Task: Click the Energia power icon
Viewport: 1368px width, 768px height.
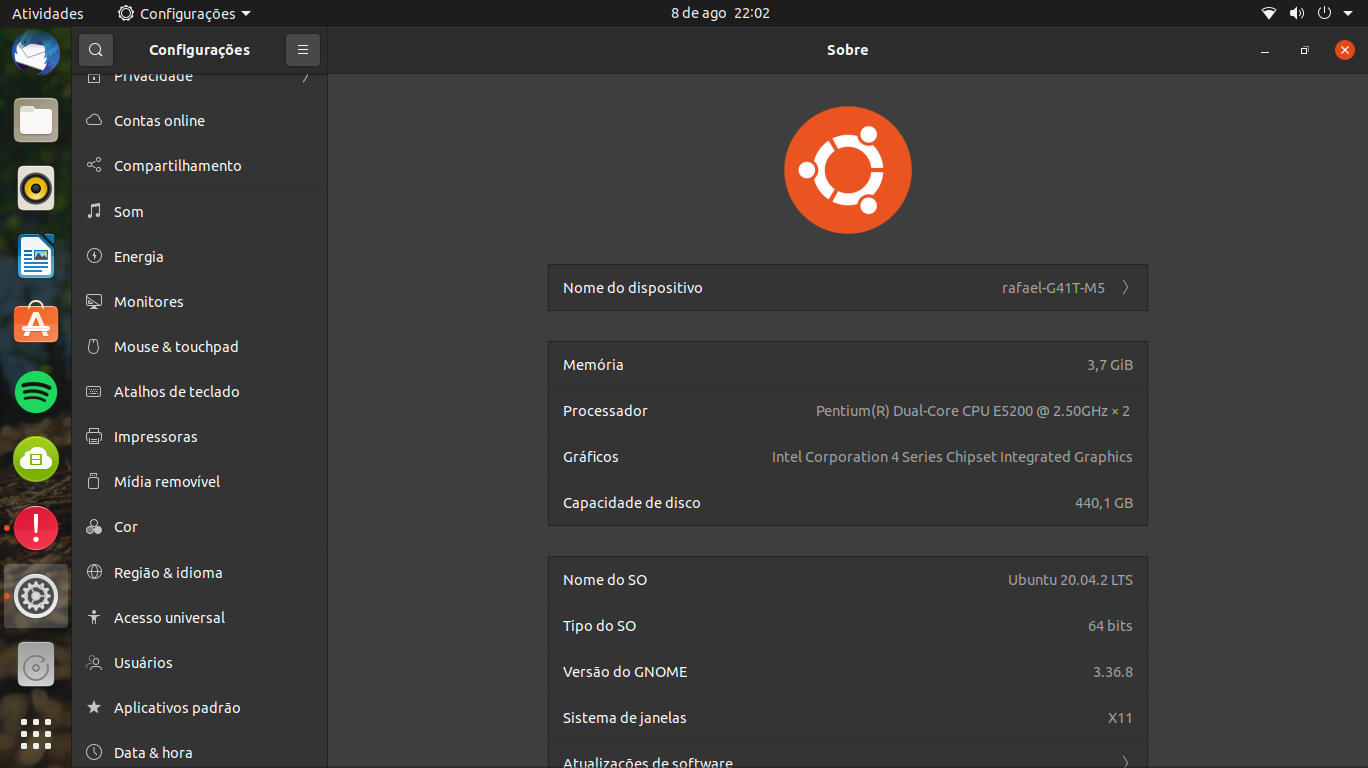Action: (x=94, y=256)
